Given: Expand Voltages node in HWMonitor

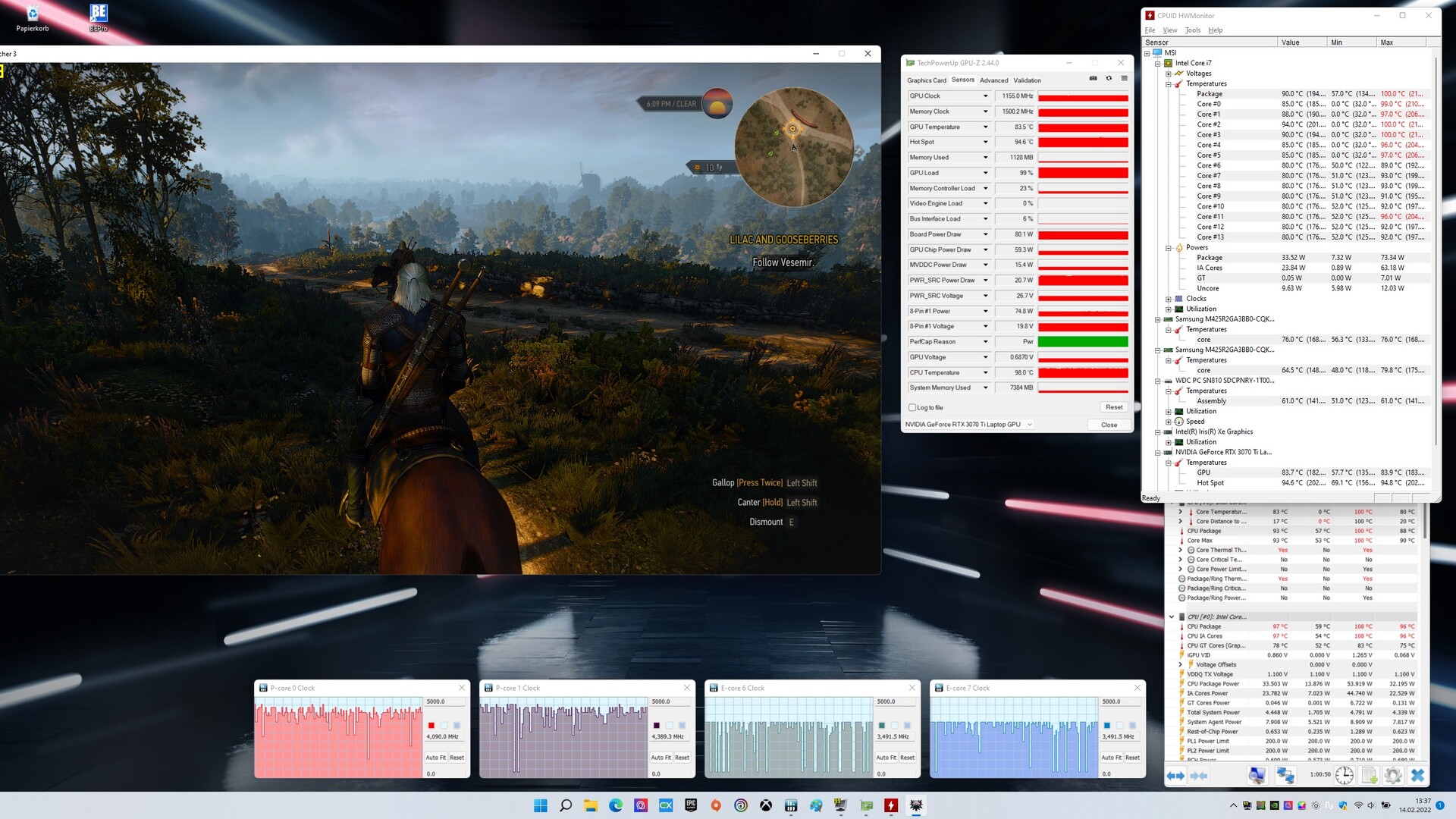Looking at the screenshot, I should [x=1169, y=74].
